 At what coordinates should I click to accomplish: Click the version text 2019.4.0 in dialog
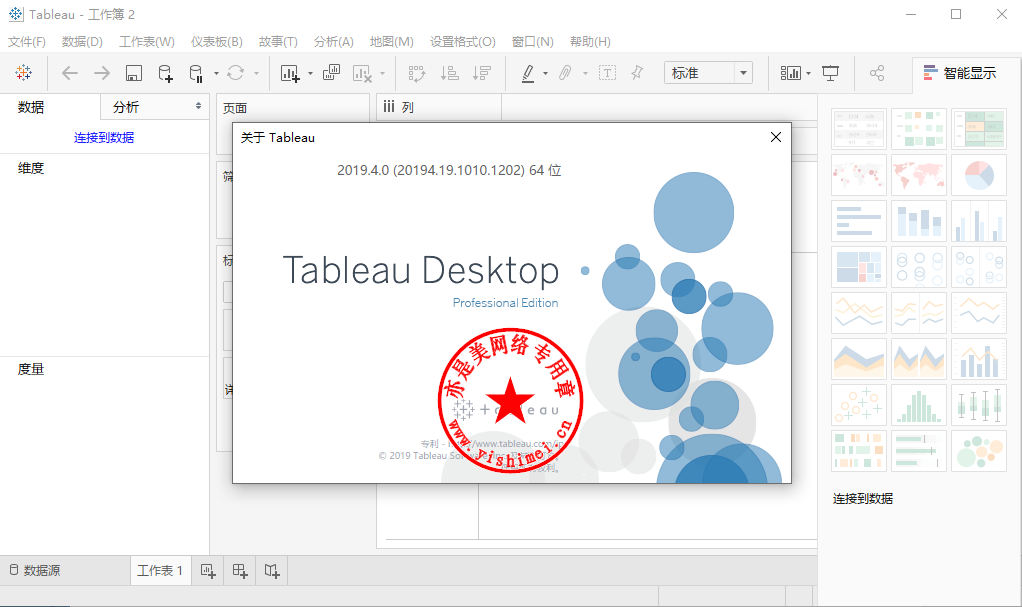(x=449, y=170)
